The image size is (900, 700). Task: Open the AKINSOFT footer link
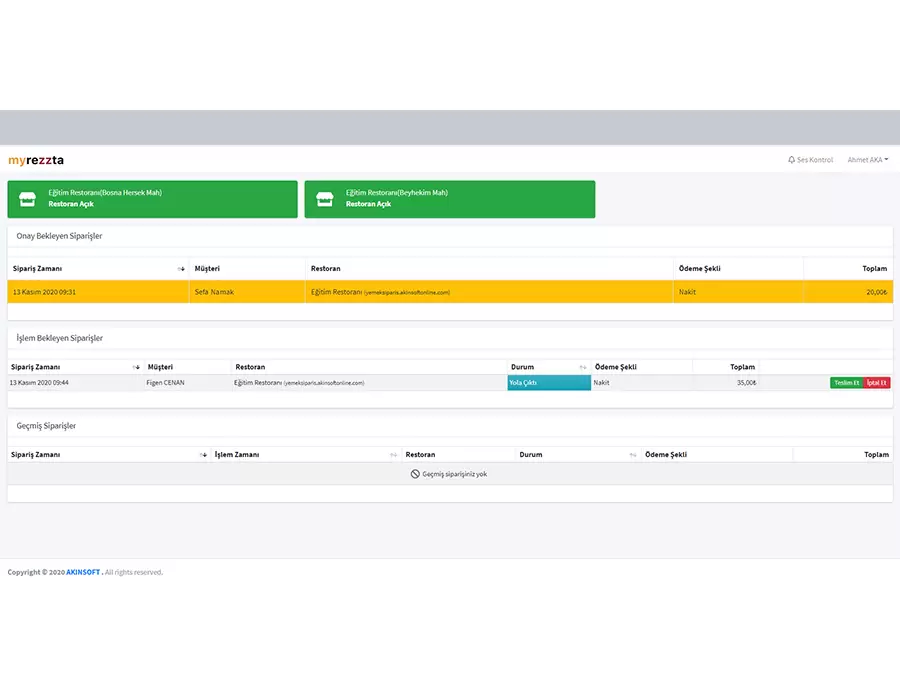83,572
